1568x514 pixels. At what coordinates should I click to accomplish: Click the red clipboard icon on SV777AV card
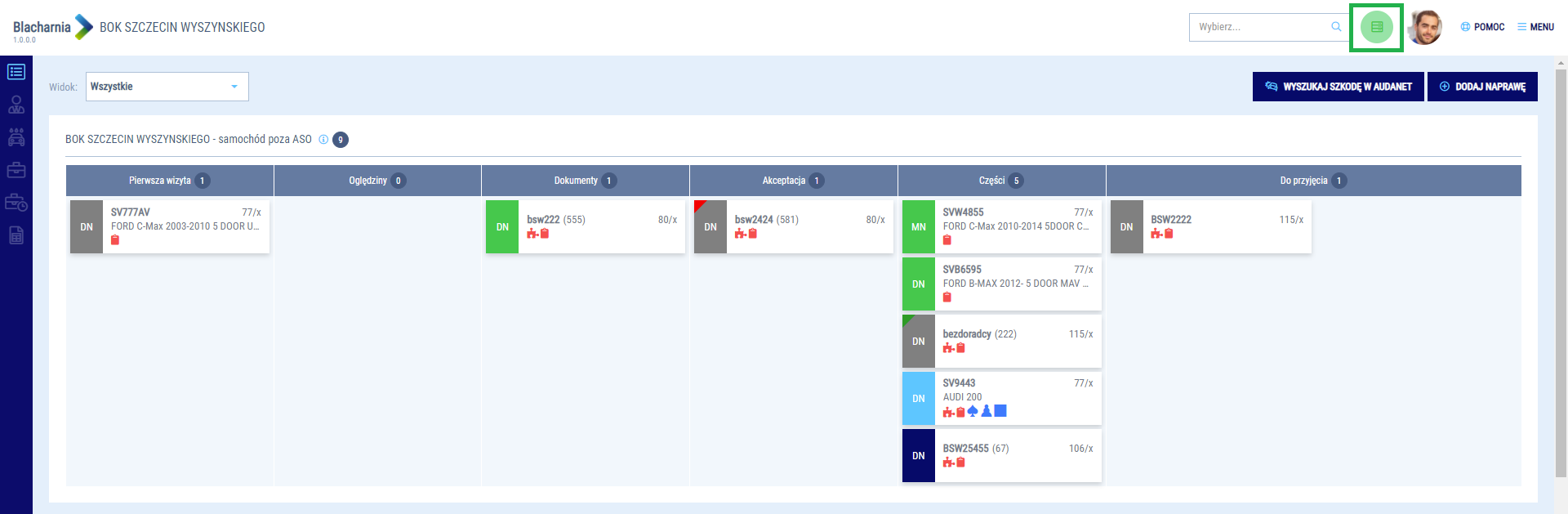click(x=115, y=240)
